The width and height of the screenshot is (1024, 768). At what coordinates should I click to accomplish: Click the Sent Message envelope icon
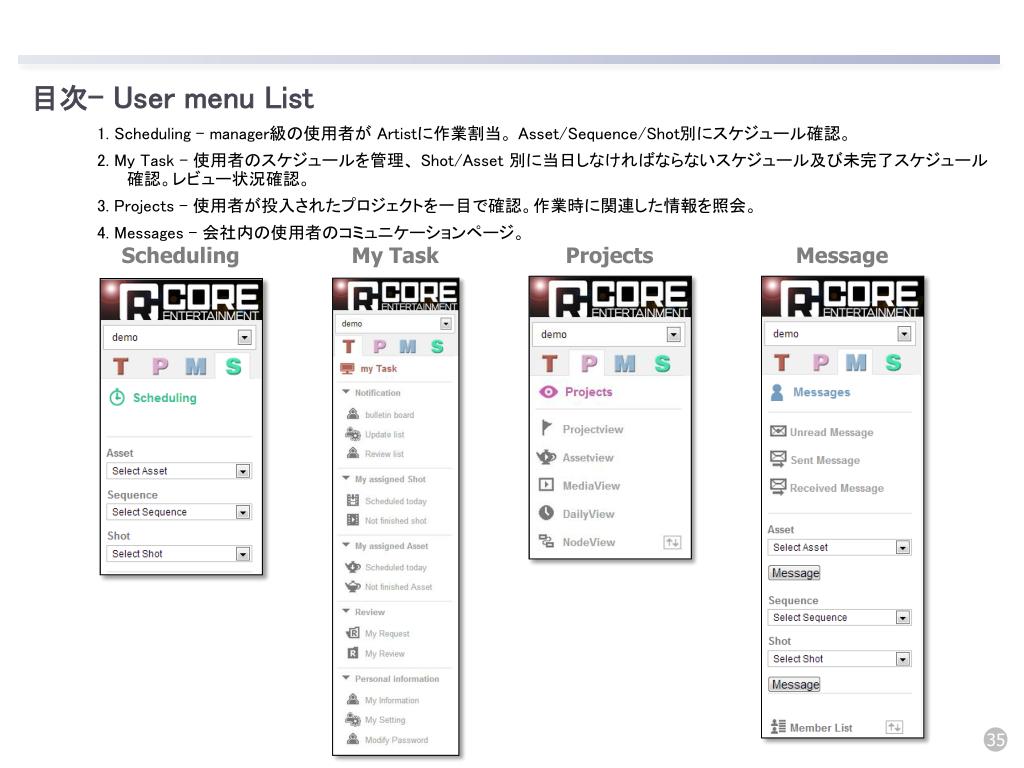[778, 459]
